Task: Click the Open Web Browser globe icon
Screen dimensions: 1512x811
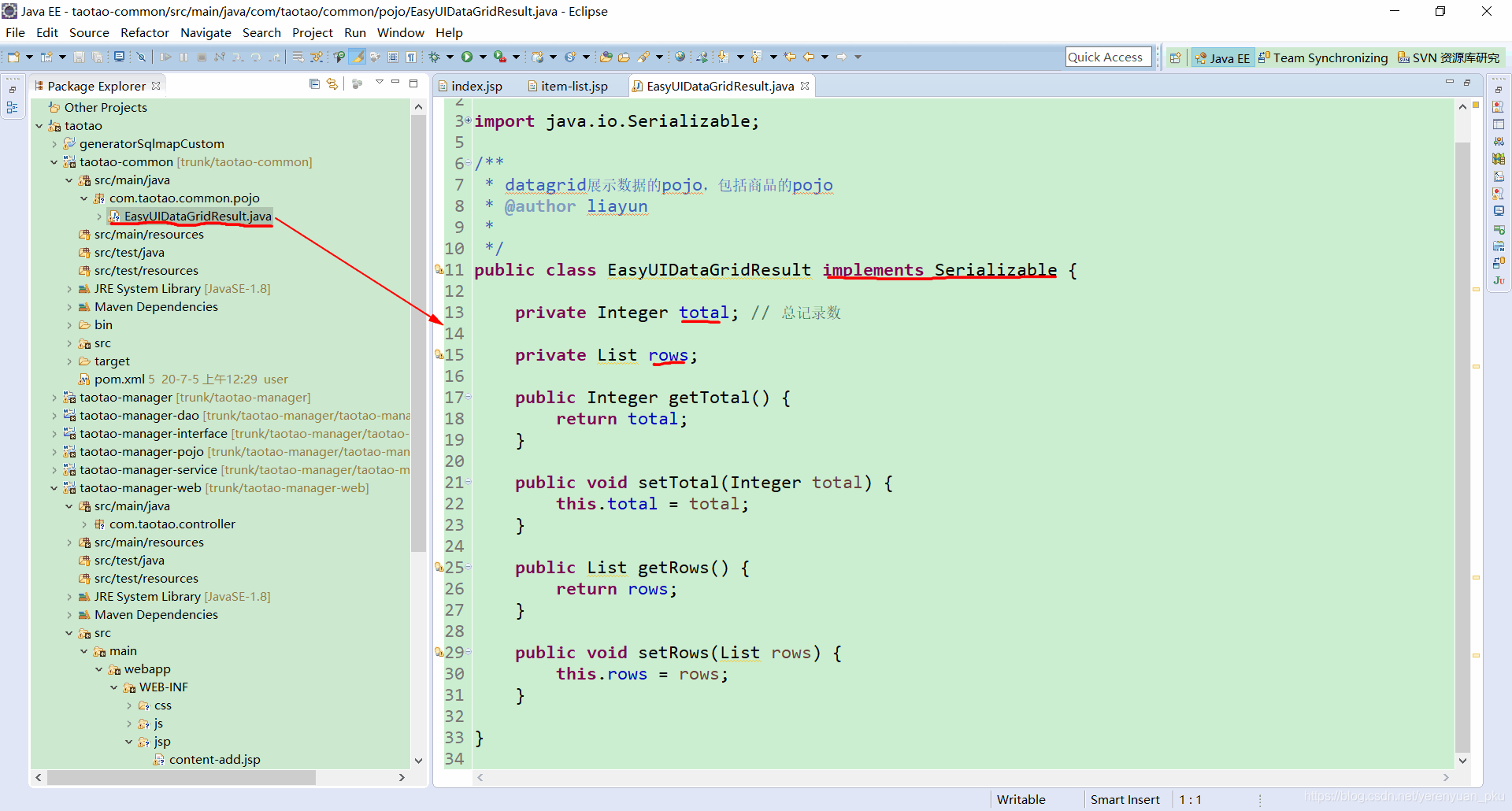Action: [680, 57]
